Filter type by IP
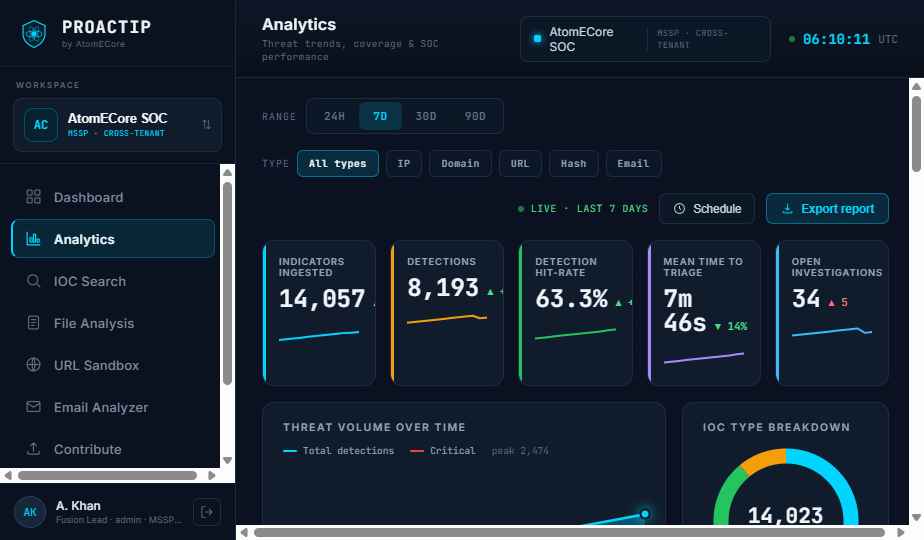The image size is (924, 540). 404,163
